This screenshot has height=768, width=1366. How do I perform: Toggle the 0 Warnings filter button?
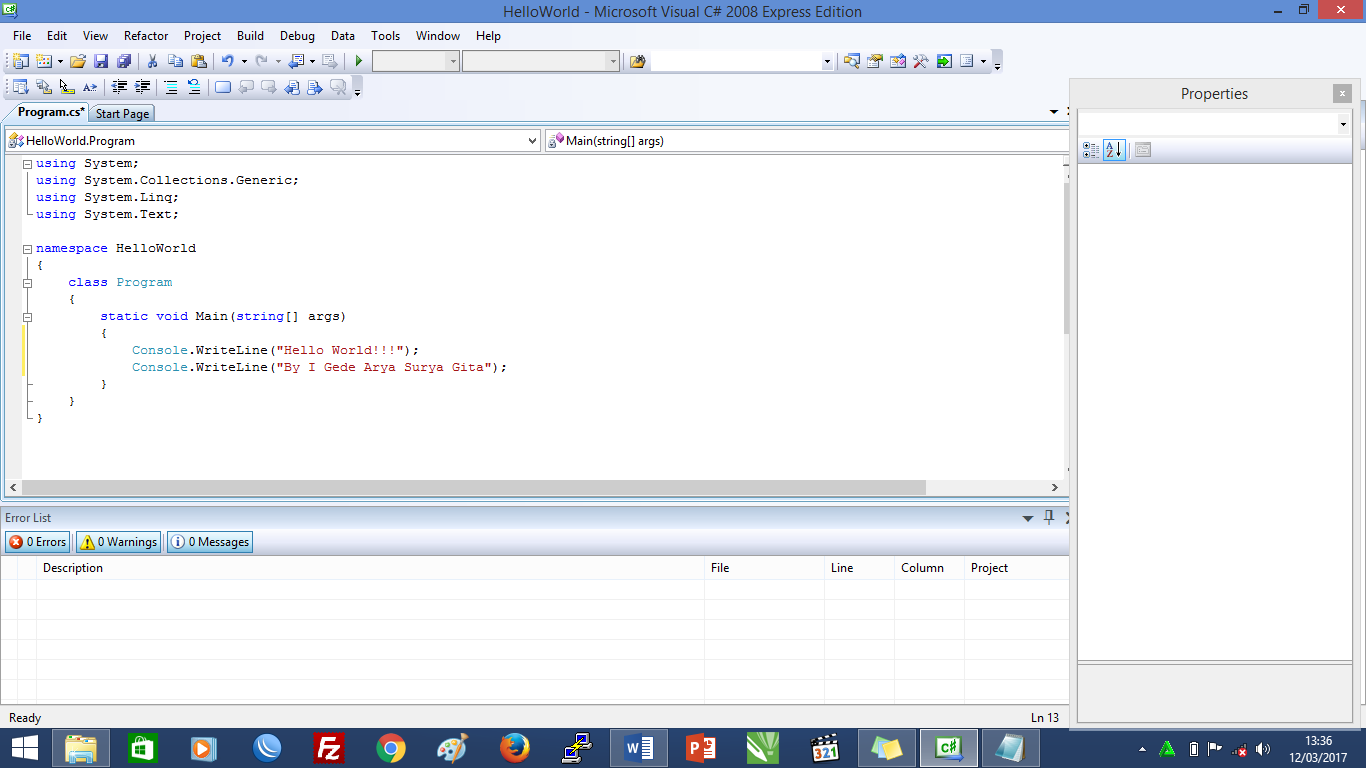[119, 542]
